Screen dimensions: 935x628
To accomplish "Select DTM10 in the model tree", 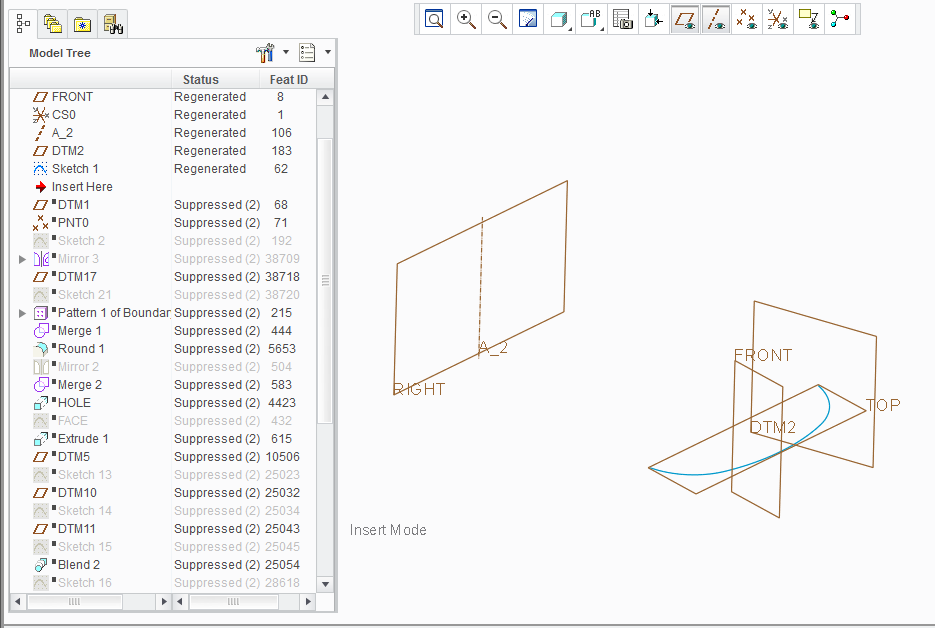I will coord(77,493).
